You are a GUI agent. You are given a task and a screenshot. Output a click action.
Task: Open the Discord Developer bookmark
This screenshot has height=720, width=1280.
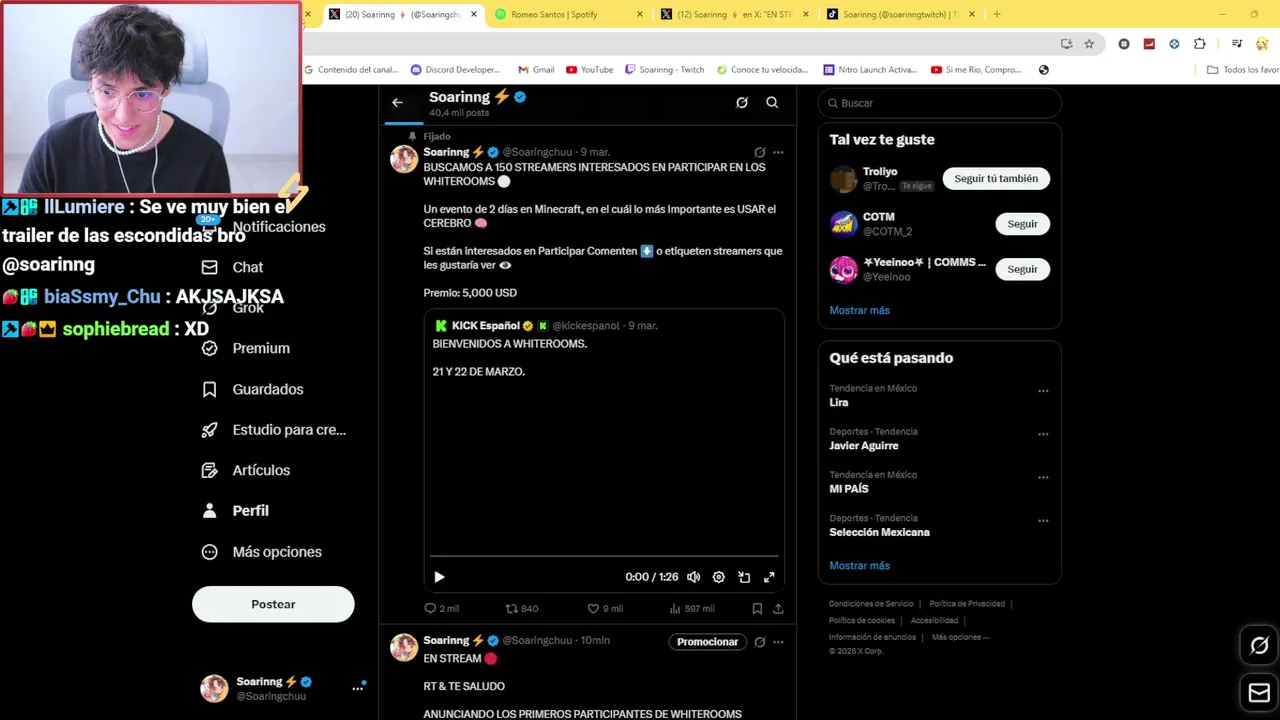point(455,70)
